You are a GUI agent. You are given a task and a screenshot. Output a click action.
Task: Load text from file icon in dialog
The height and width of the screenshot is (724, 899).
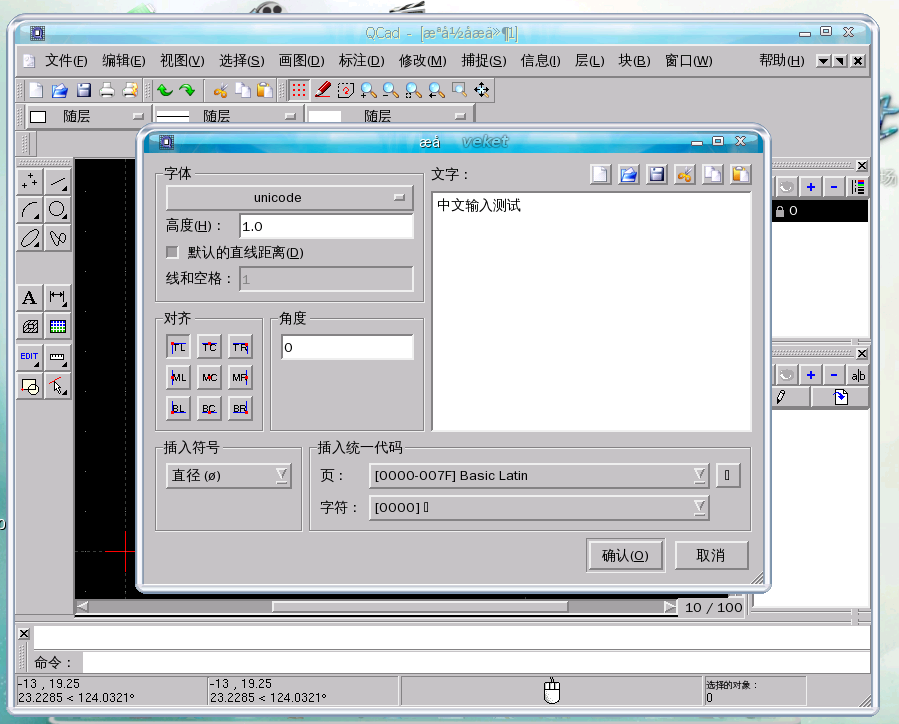click(x=628, y=174)
